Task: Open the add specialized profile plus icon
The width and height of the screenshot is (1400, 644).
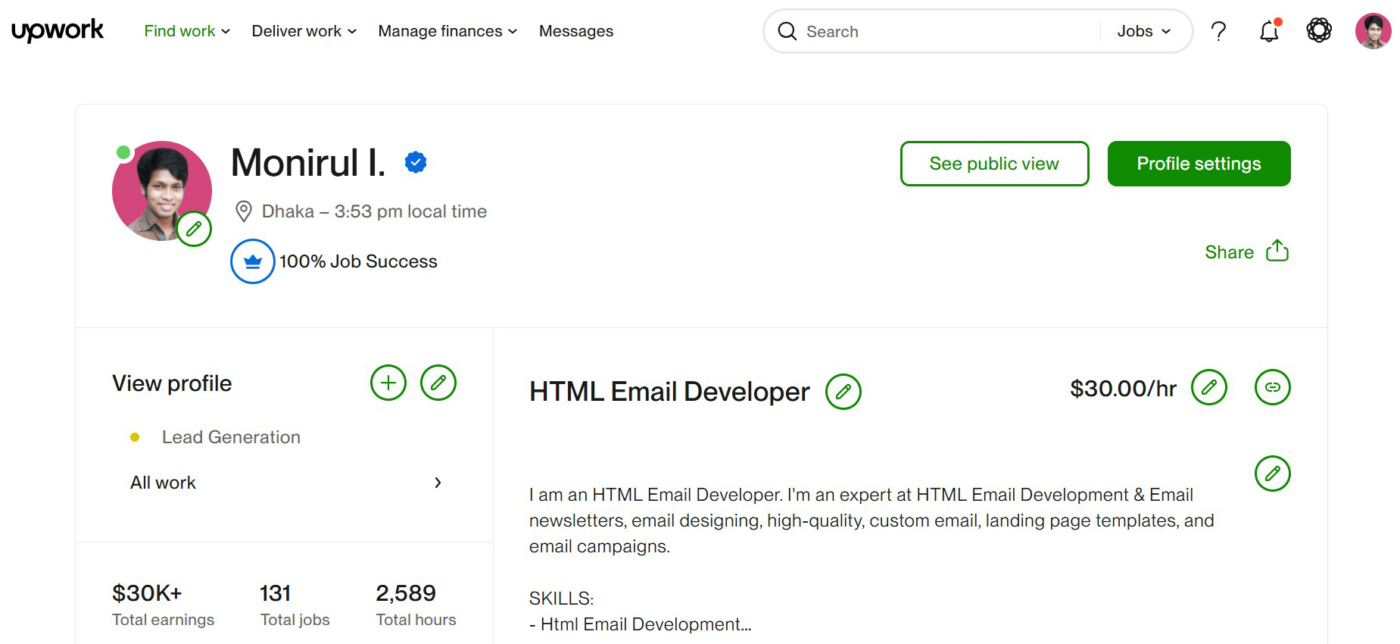Action: click(x=388, y=382)
